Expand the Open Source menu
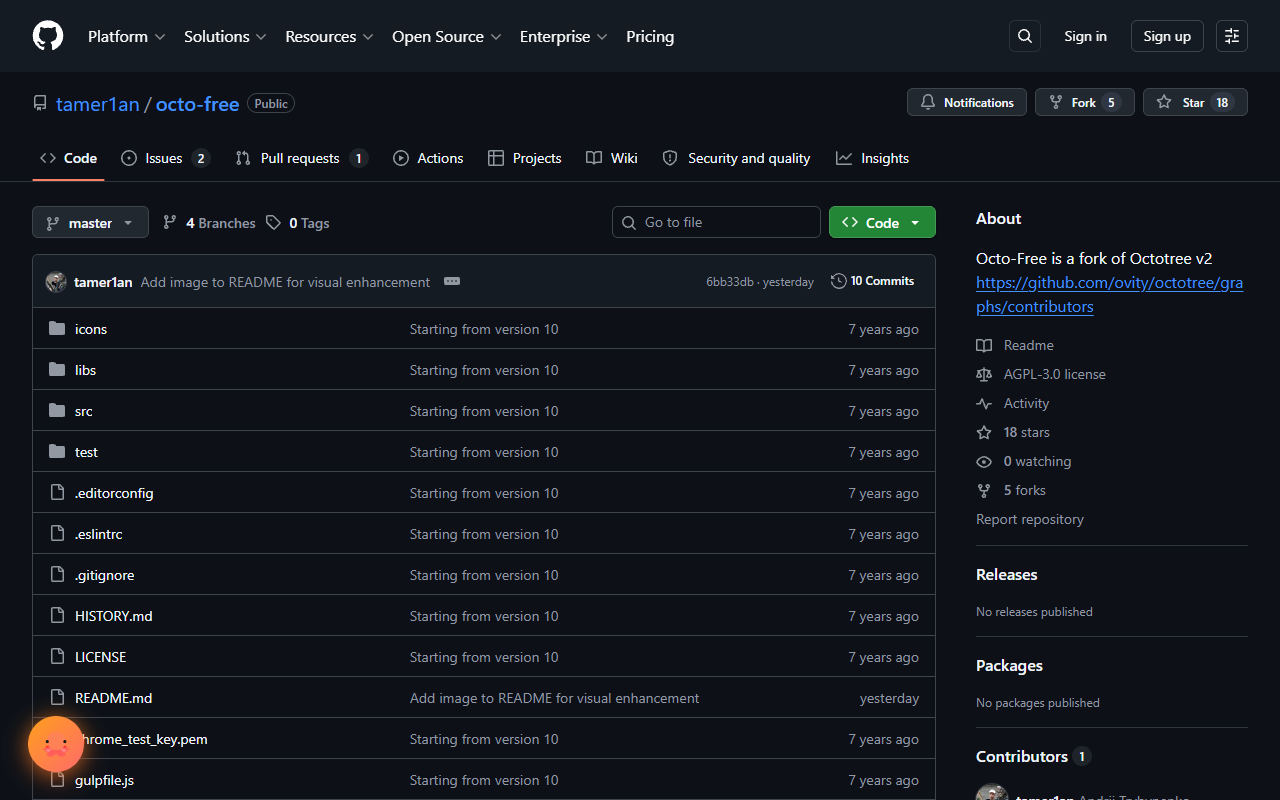This screenshot has height=800, width=1280. (x=447, y=36)
